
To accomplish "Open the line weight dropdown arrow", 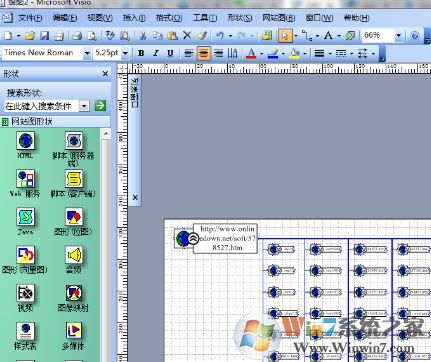I will [330, 53].
